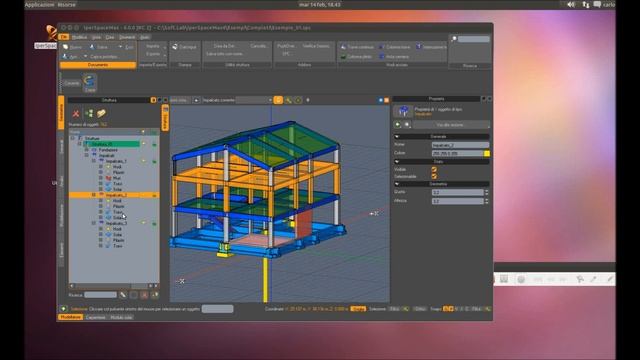The height and width of the screenshot is (360, 640).
Task: Select the Colonna trave tool icon
Action: [382, 47]
